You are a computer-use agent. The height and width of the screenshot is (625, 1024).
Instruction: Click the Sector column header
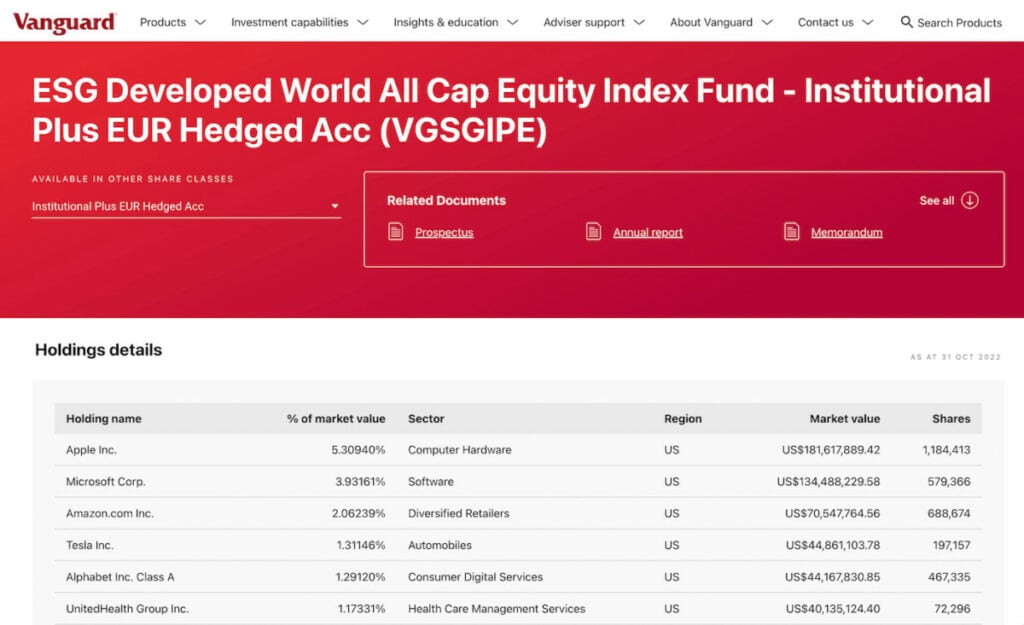(x=426, y=419)
